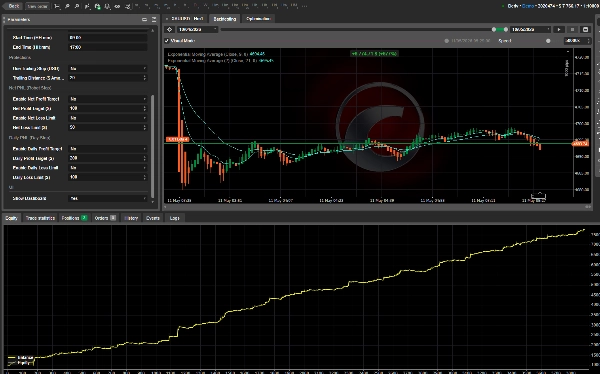Viewport: 600px width, 374px height.
Task: Click the chart auto-scroll icon near time axis
Action: (x=539, y=196)
